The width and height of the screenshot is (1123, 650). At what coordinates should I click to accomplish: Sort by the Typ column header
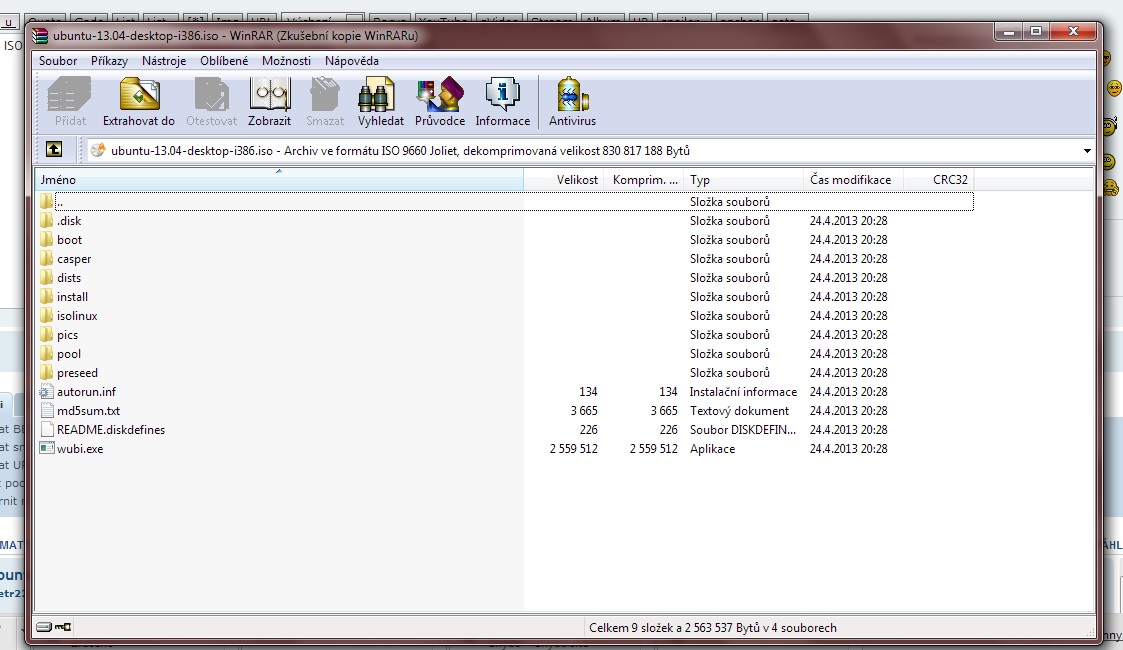click(743, 180)
